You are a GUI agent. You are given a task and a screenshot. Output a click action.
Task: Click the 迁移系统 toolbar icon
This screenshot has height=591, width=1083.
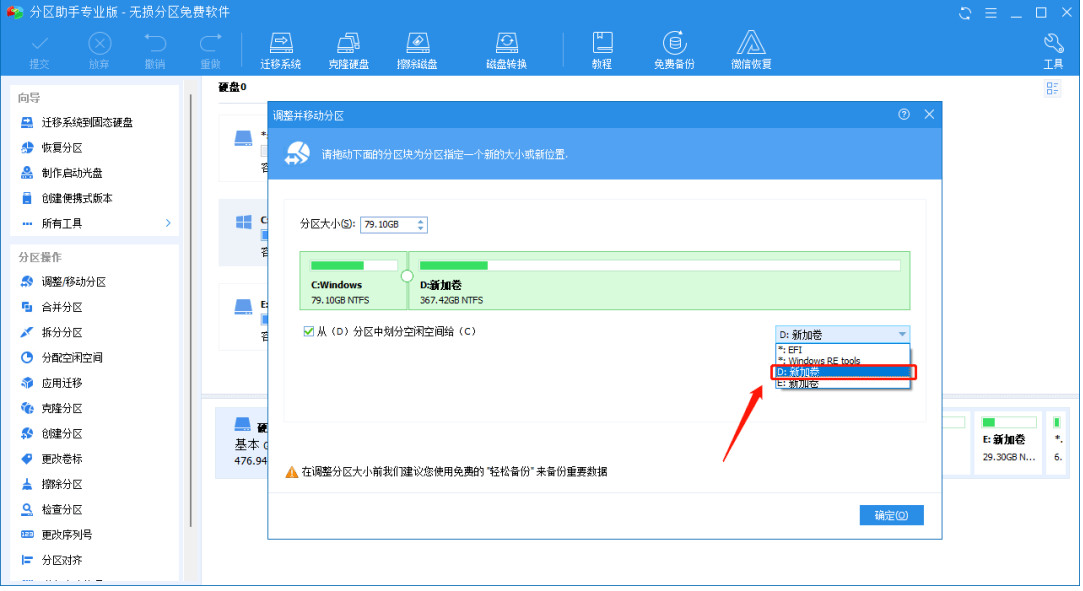pyautogui.click(x=281, y=50)
